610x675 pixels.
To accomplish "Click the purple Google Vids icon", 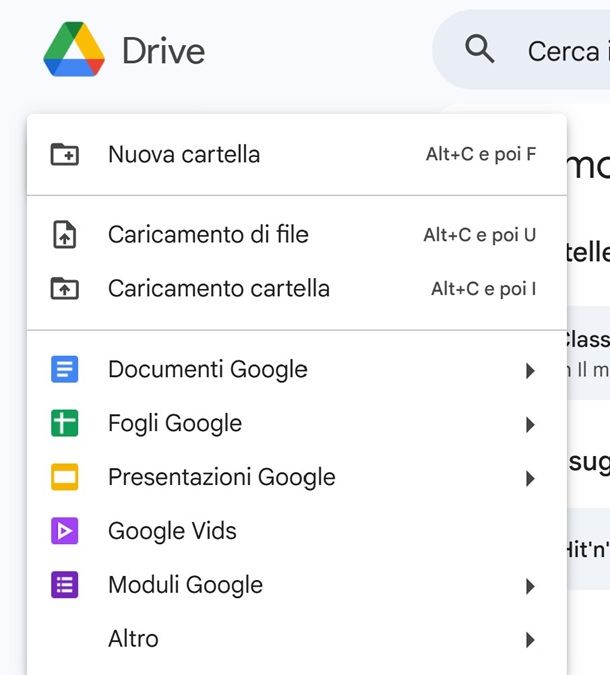I will 64,531.
